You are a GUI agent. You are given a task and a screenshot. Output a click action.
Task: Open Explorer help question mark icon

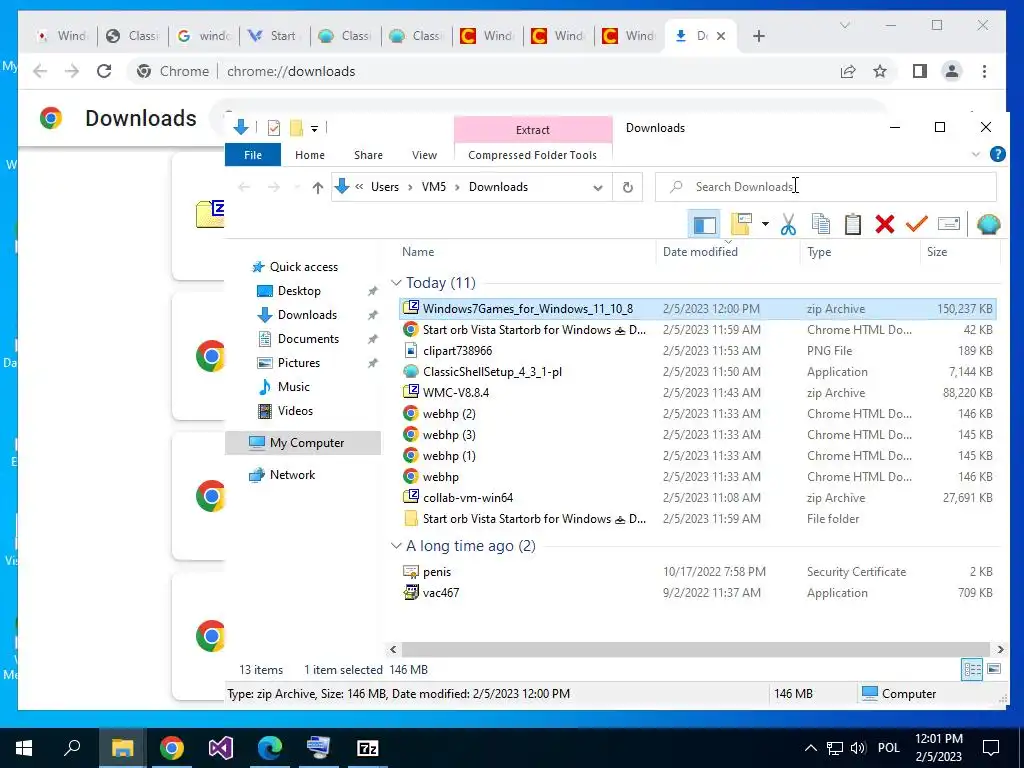tap(997, 154)
